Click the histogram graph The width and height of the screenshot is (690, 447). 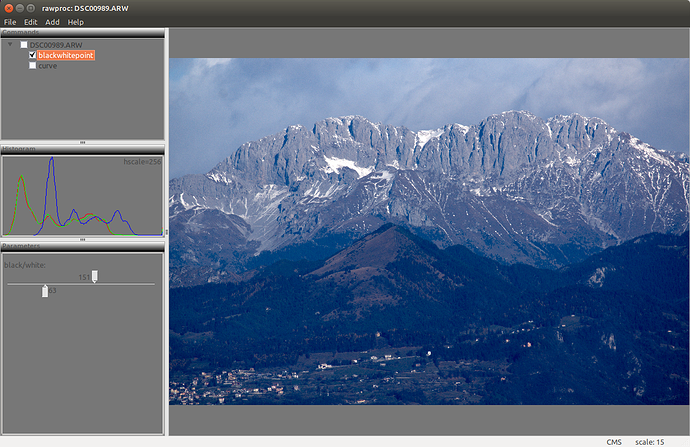pyautogui.click(x=82, y=196)
